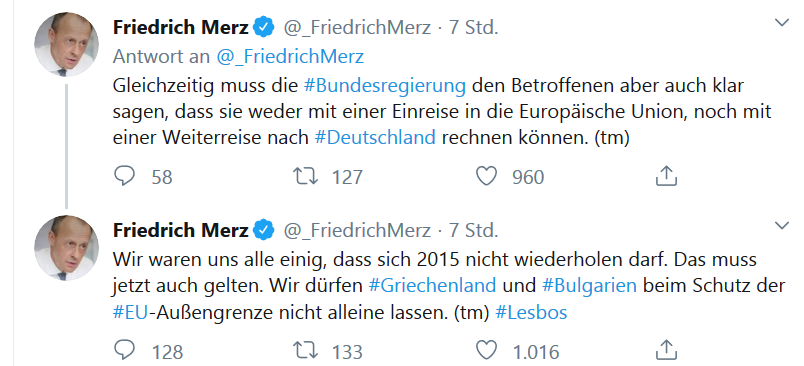The width and height of the screenshot is (804, 366).
Task: Retweet the first tweet with 127 retweets
Action: tap(305, 177)
